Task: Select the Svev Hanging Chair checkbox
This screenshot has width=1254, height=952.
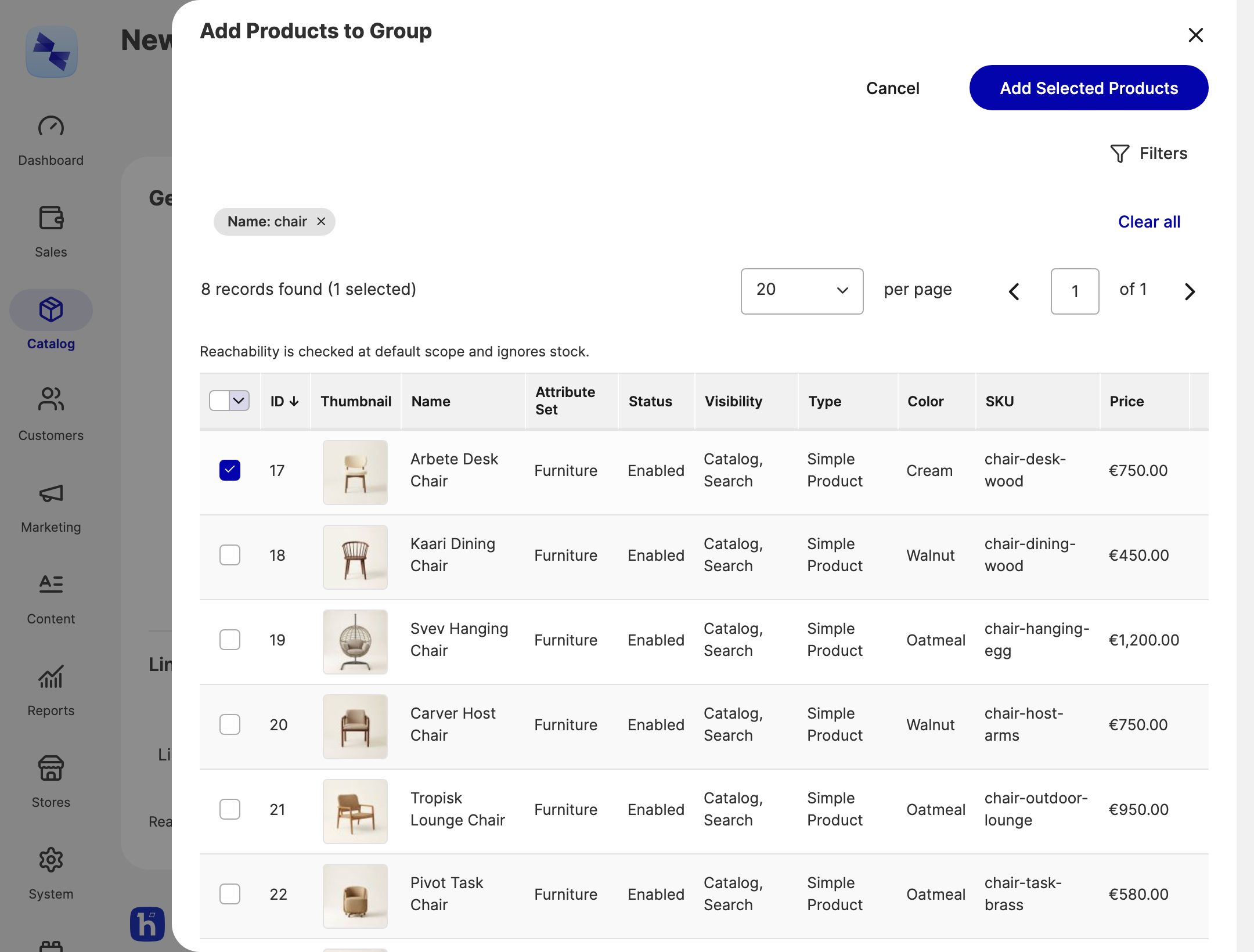Action: [x=230, y=639]
